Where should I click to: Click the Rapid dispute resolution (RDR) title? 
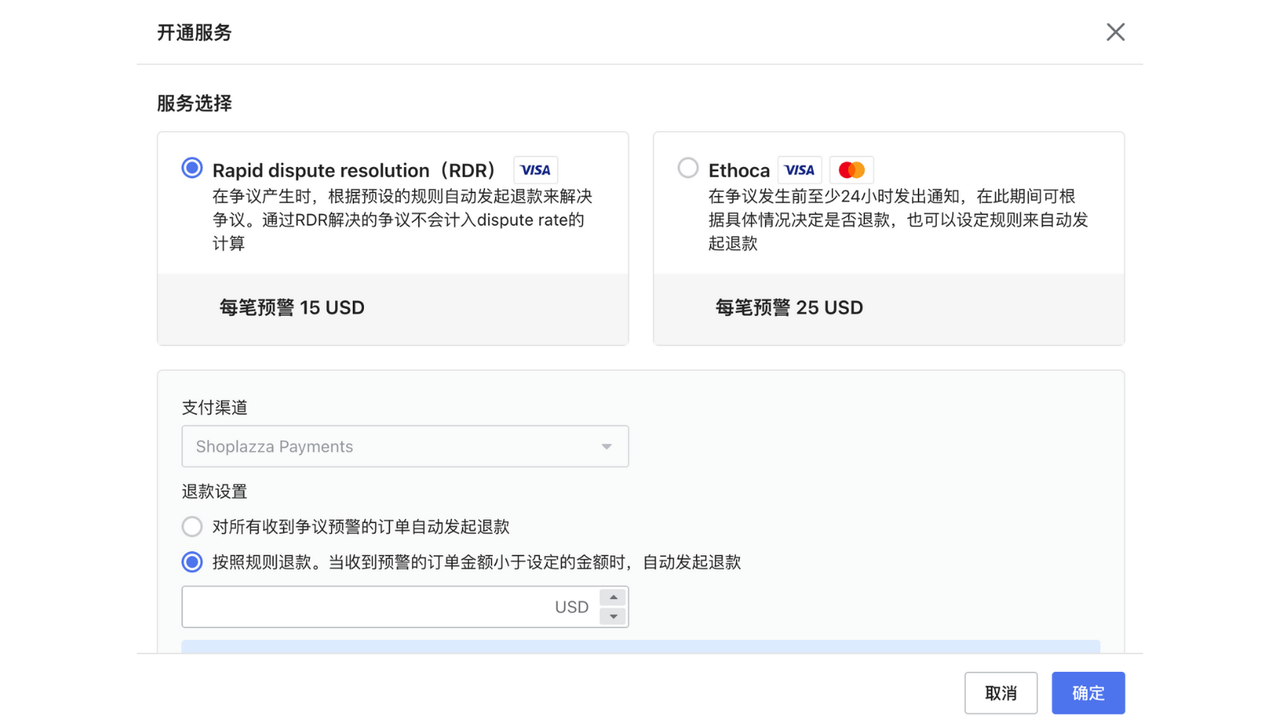pos(354,170)
